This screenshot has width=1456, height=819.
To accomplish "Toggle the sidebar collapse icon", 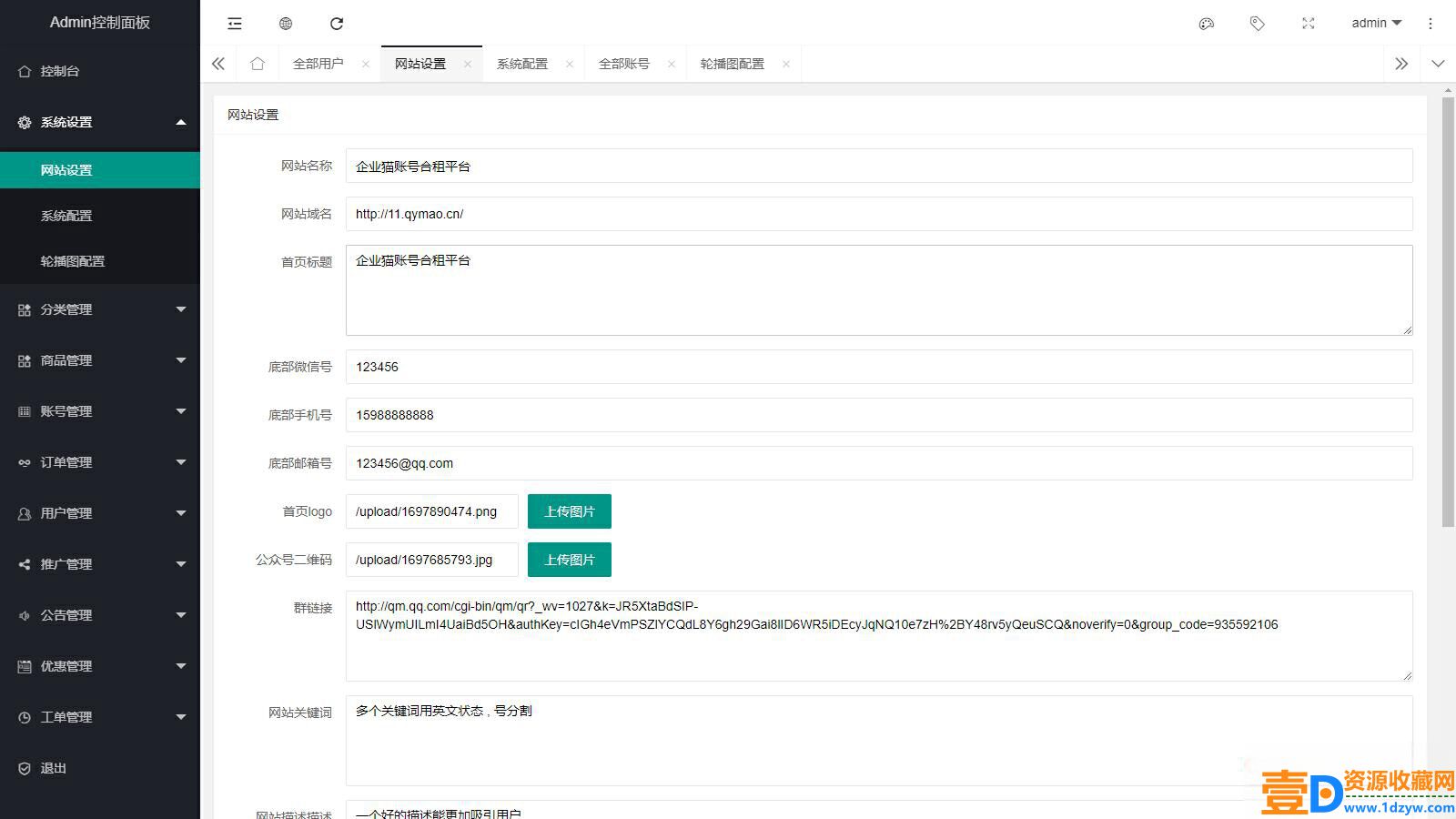I will point(235,24).
